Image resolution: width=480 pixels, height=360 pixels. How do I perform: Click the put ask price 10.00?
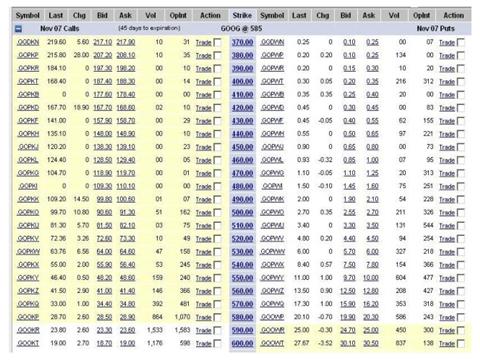pos(371,278)
